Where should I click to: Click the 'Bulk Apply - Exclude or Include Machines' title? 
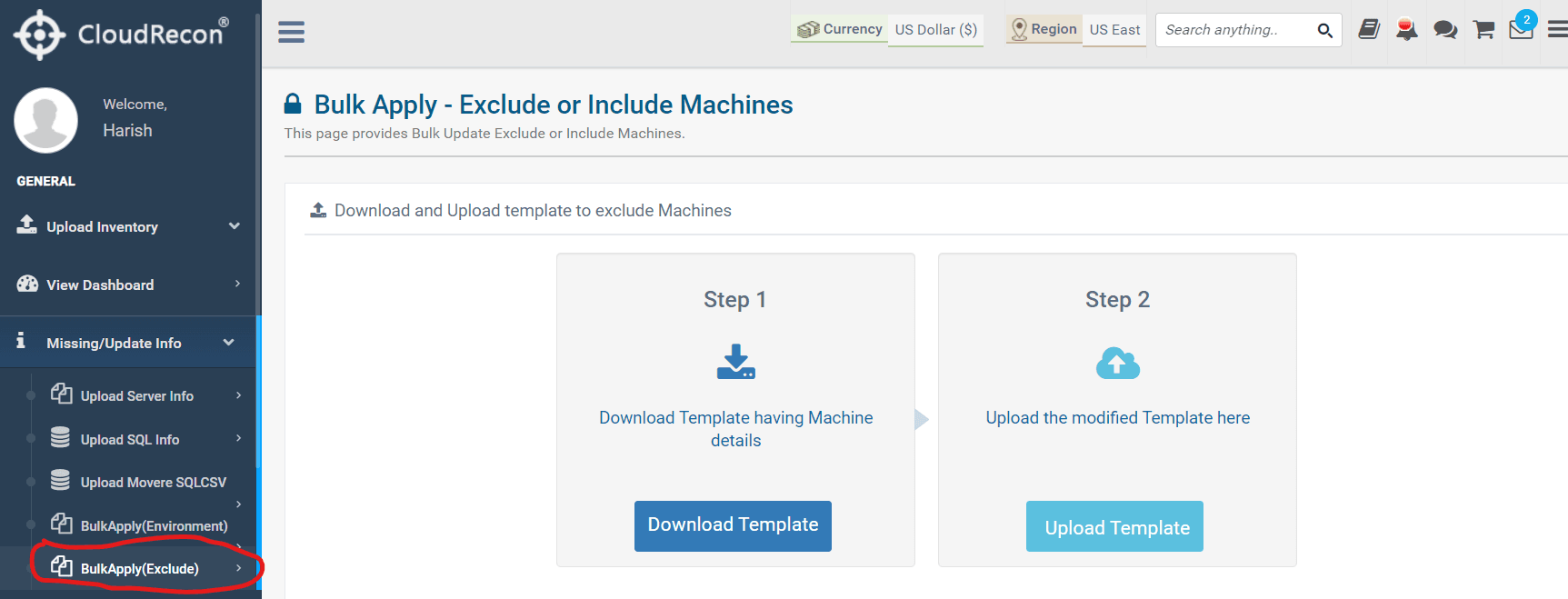(x=554, y=105)
